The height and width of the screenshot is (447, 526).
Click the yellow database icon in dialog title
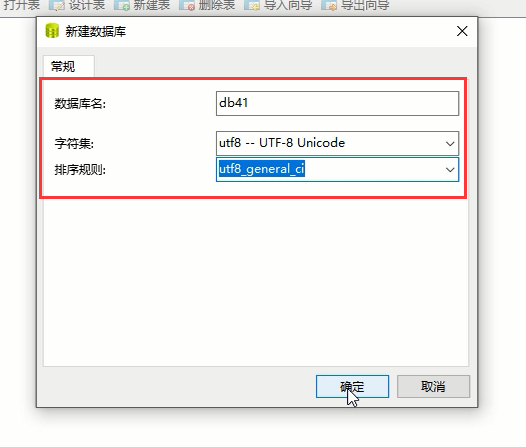tap(52, 31)
